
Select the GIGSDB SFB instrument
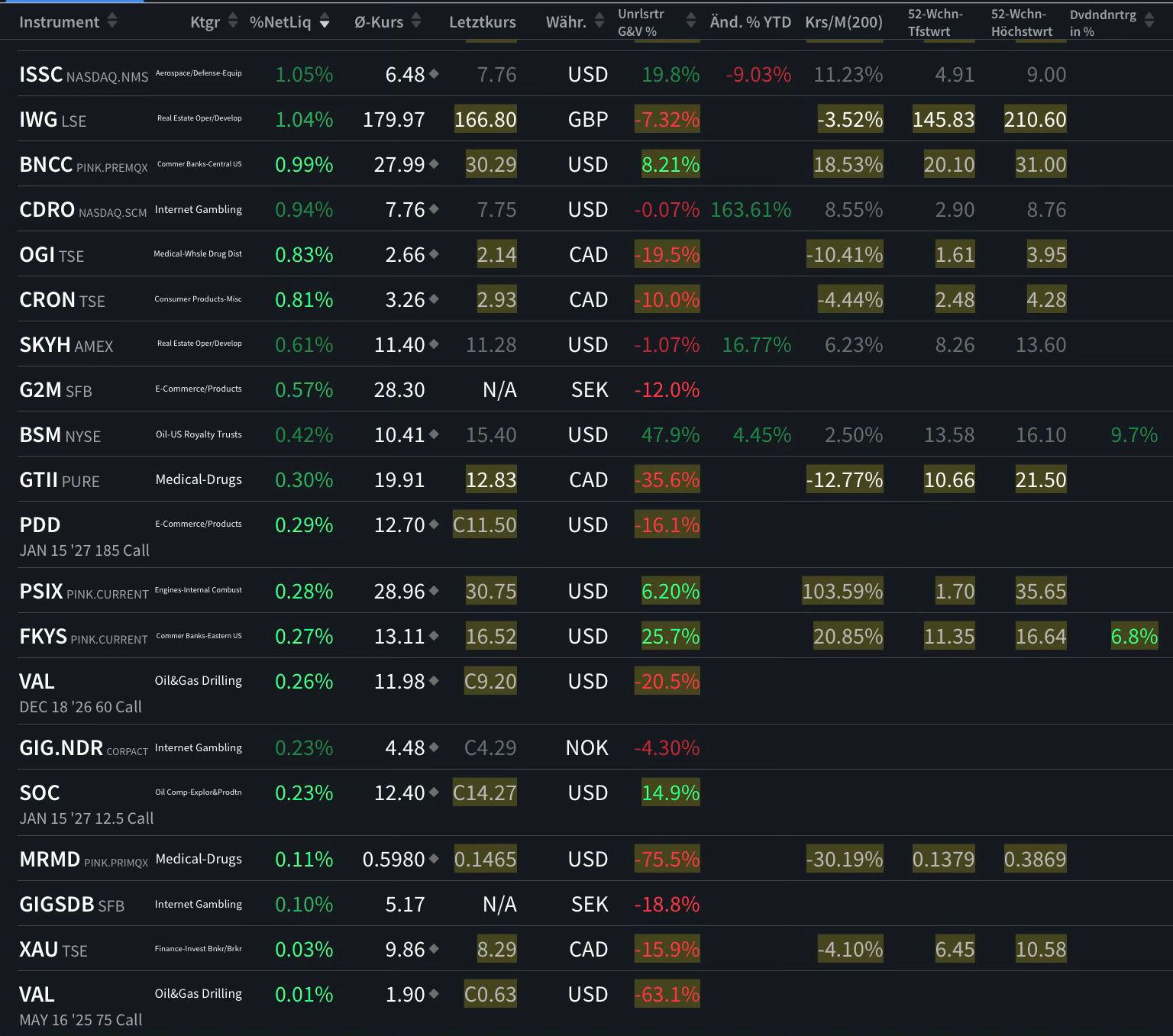point(72,905)
